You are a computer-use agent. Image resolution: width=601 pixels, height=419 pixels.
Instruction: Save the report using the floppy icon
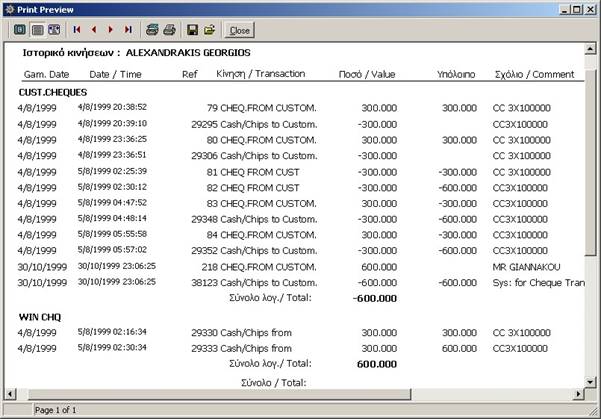tap(192, 31)
